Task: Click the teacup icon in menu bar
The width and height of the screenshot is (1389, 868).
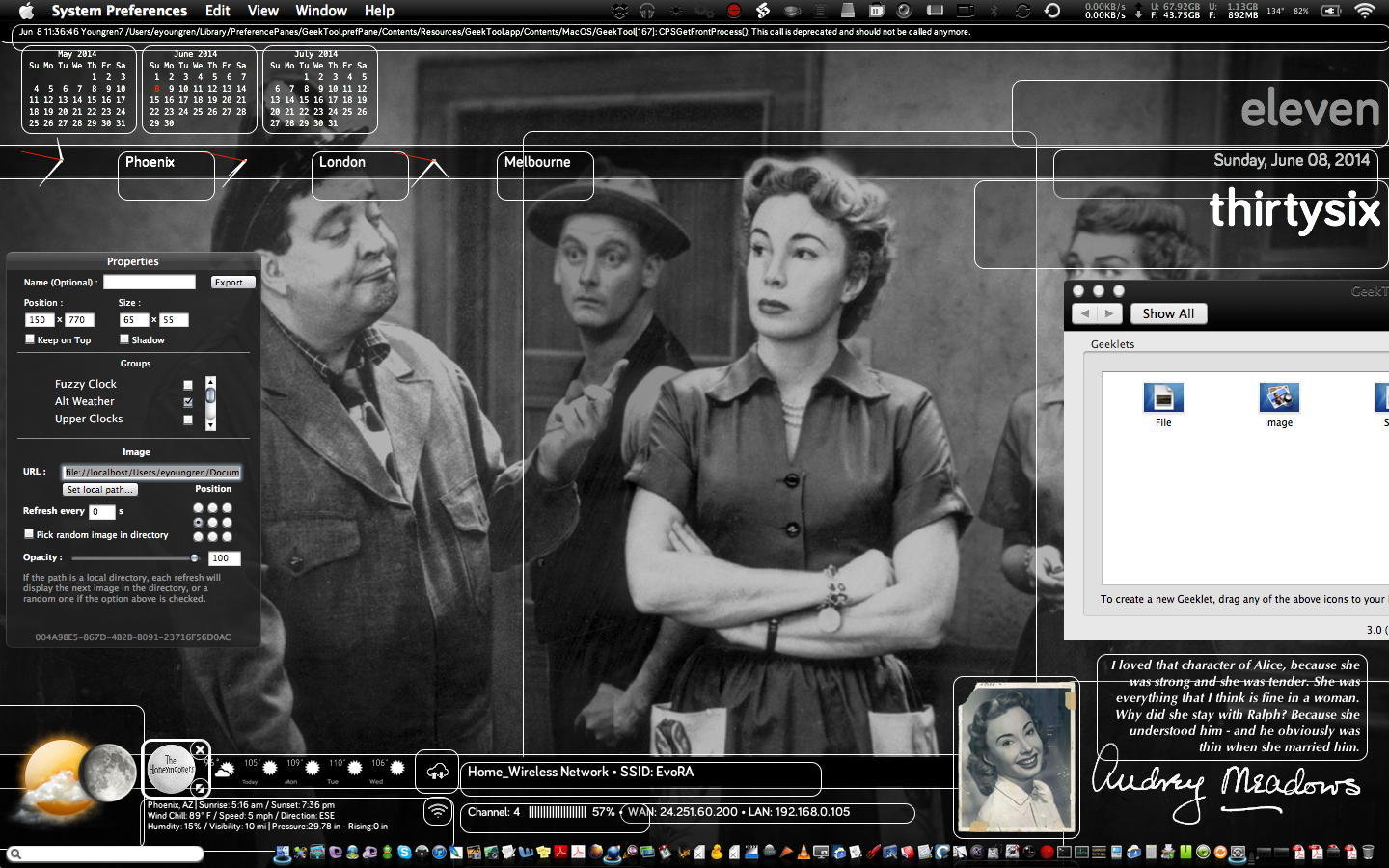Action: pyautogui.click(x=791, y=11)
